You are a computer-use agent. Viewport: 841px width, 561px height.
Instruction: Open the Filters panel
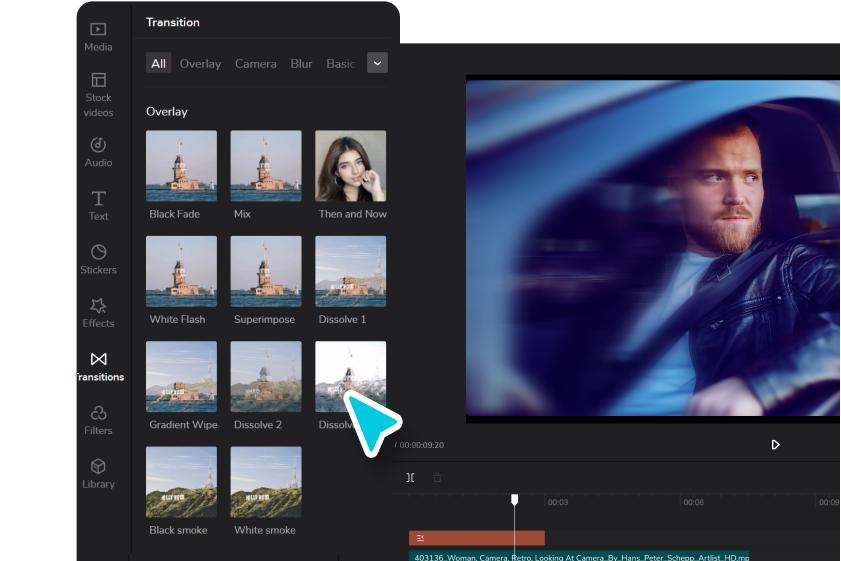[x=98, y=420]
